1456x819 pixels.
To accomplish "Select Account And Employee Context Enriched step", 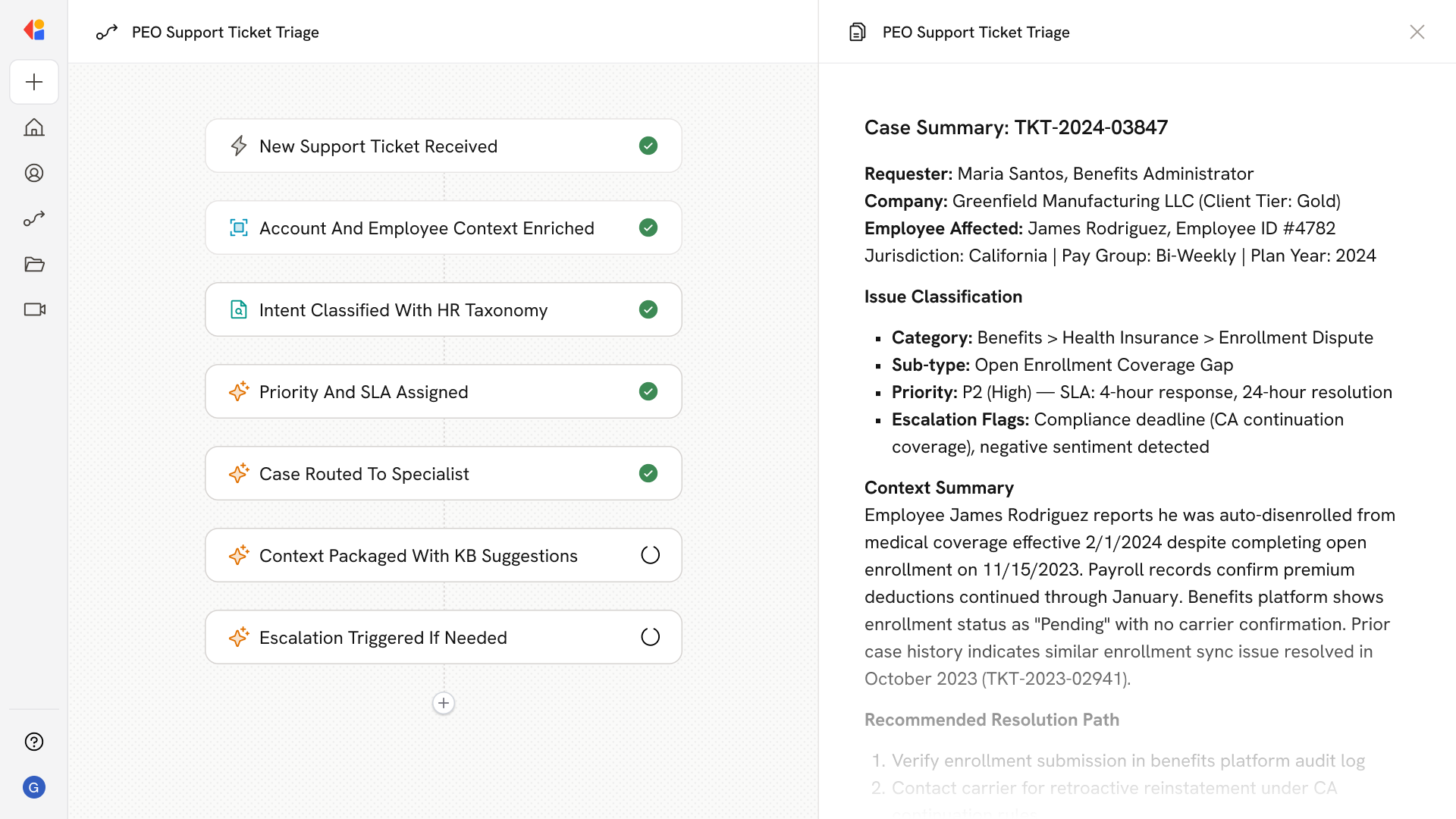I will tap(443, 227).
